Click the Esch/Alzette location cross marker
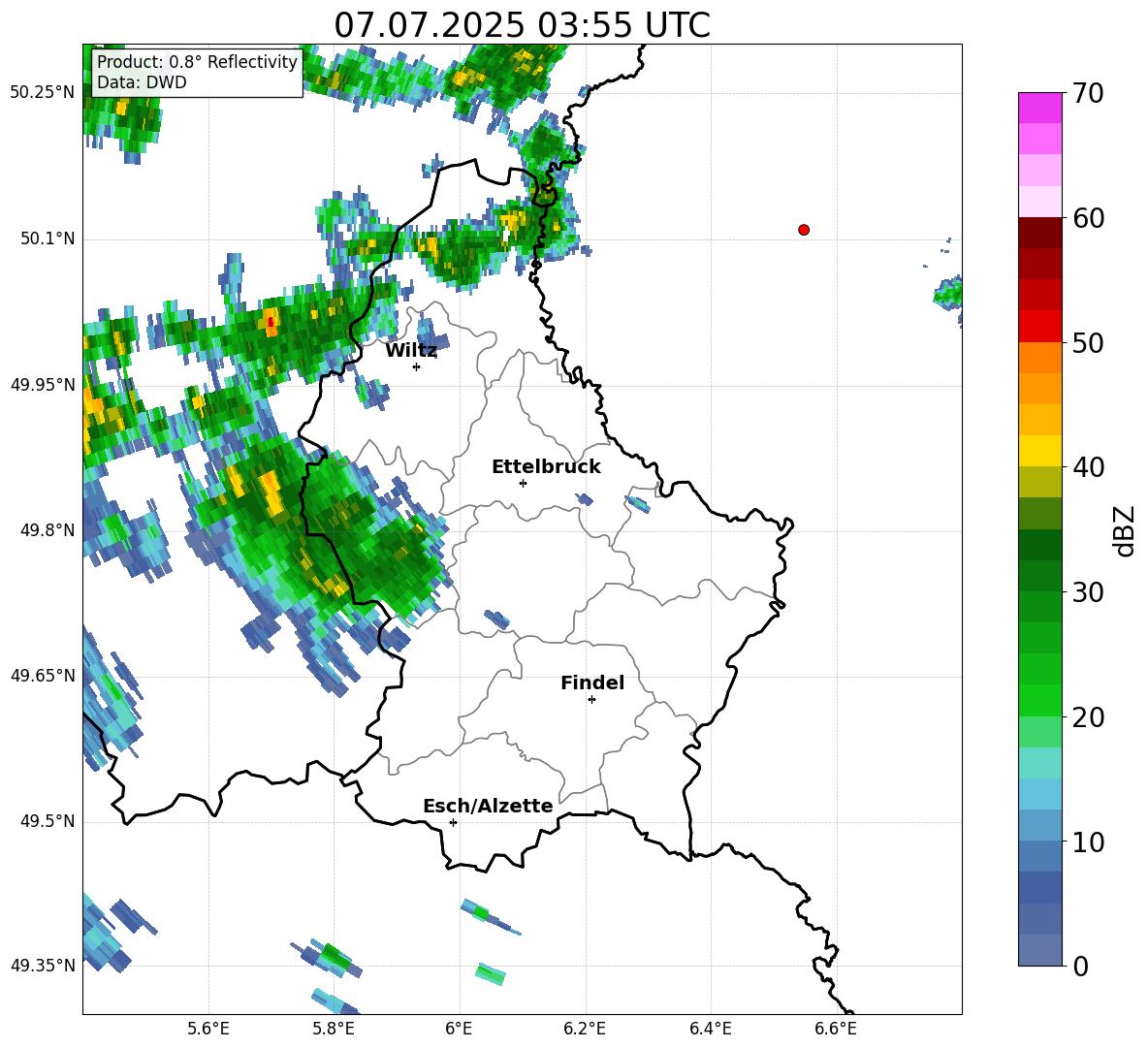1148x1048 pixels. click(453, 822)
